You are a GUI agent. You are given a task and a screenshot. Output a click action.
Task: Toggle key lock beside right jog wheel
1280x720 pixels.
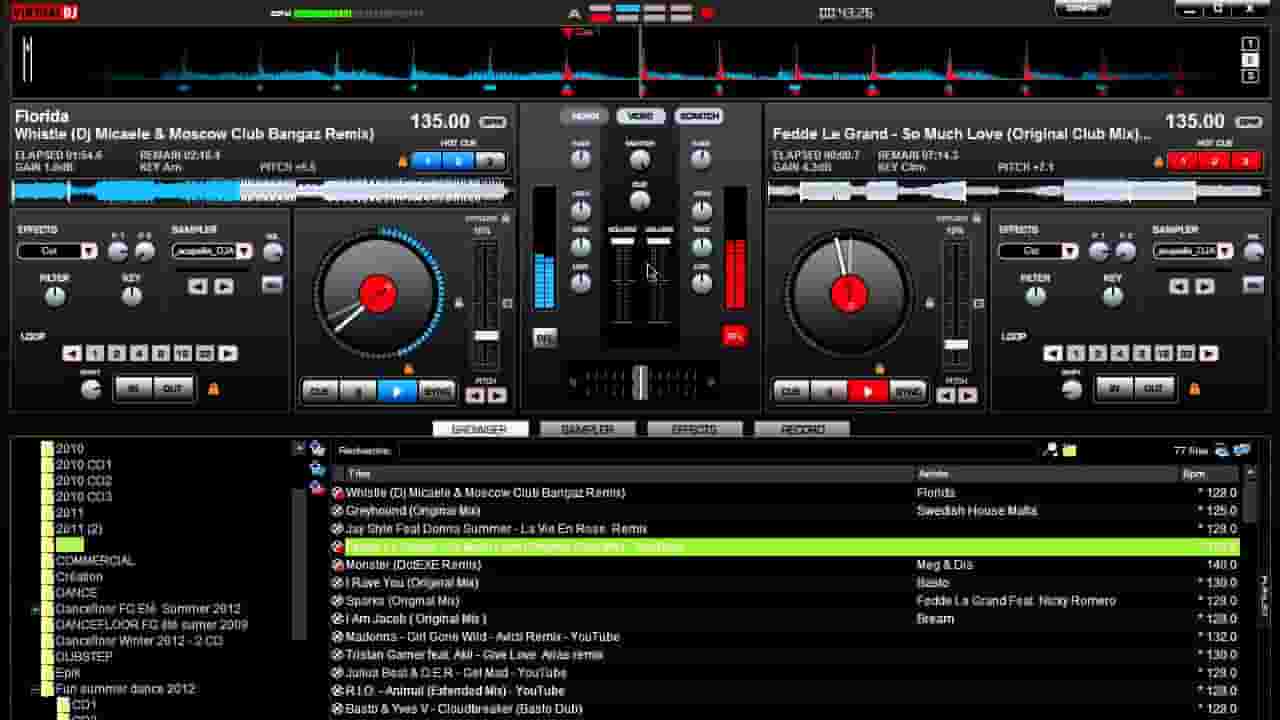click(x=930, y=303)
